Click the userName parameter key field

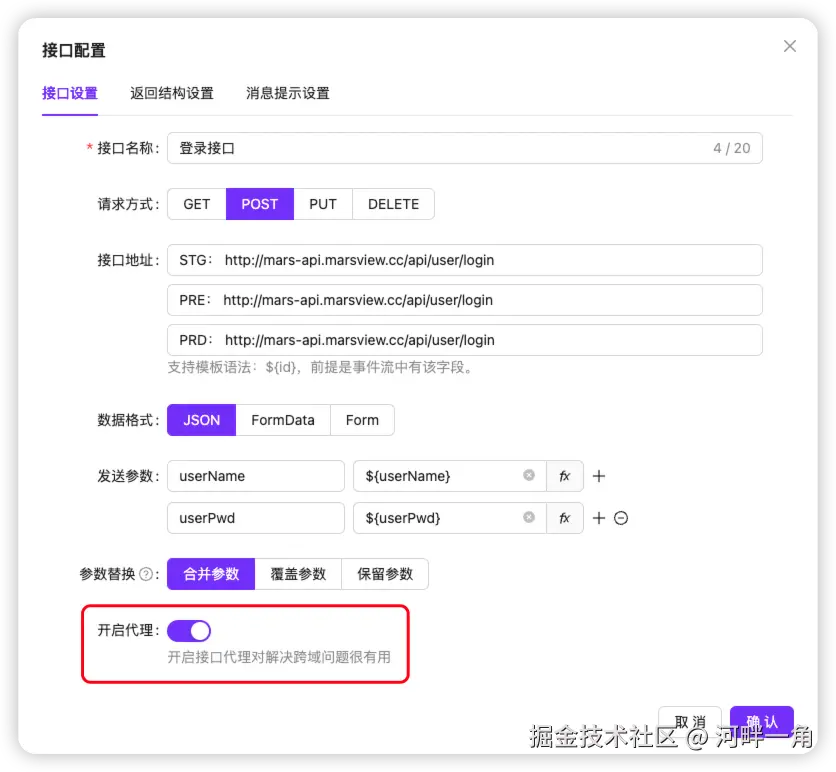(256, 476)
